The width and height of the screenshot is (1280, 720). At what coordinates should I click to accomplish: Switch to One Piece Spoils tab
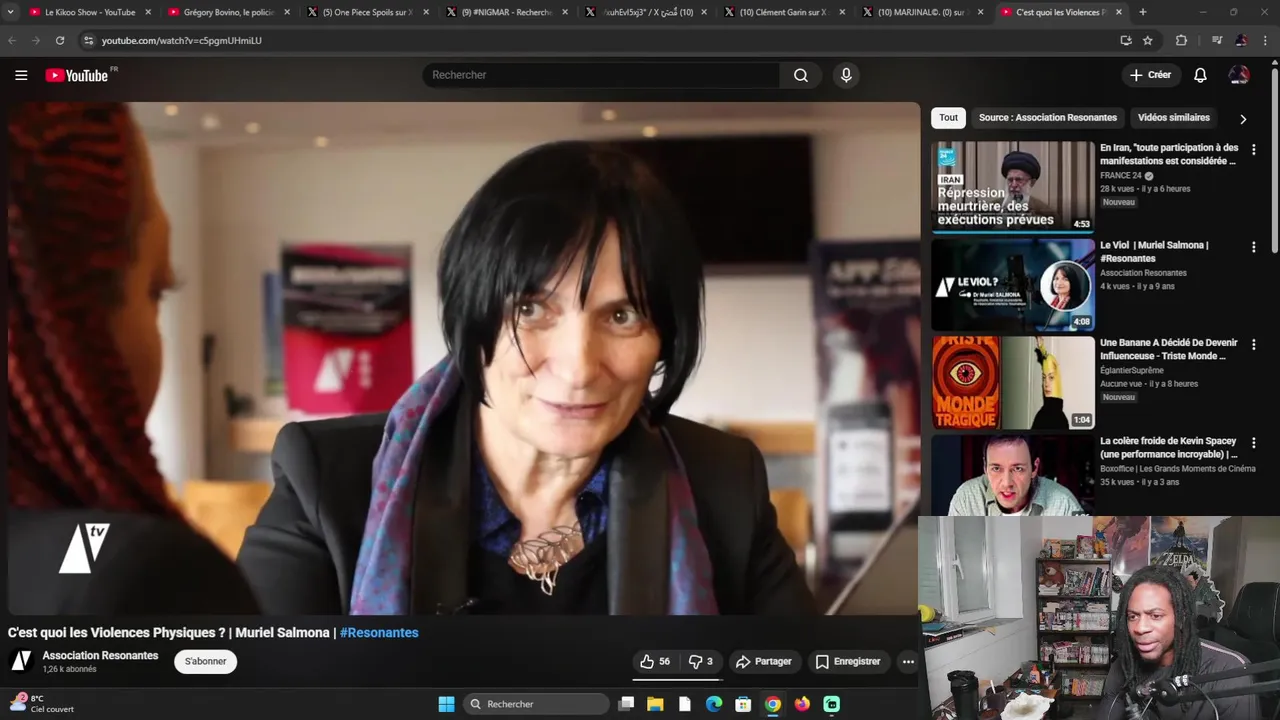pyautogui.click(x=367, y=12)
